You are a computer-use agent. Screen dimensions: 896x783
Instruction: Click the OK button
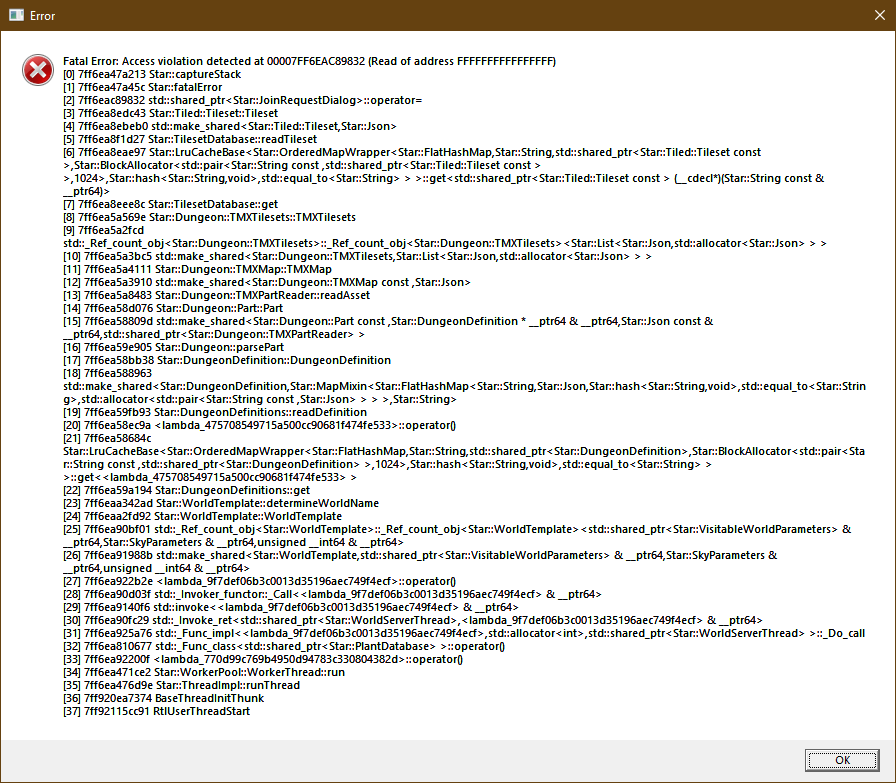[842, 760]
